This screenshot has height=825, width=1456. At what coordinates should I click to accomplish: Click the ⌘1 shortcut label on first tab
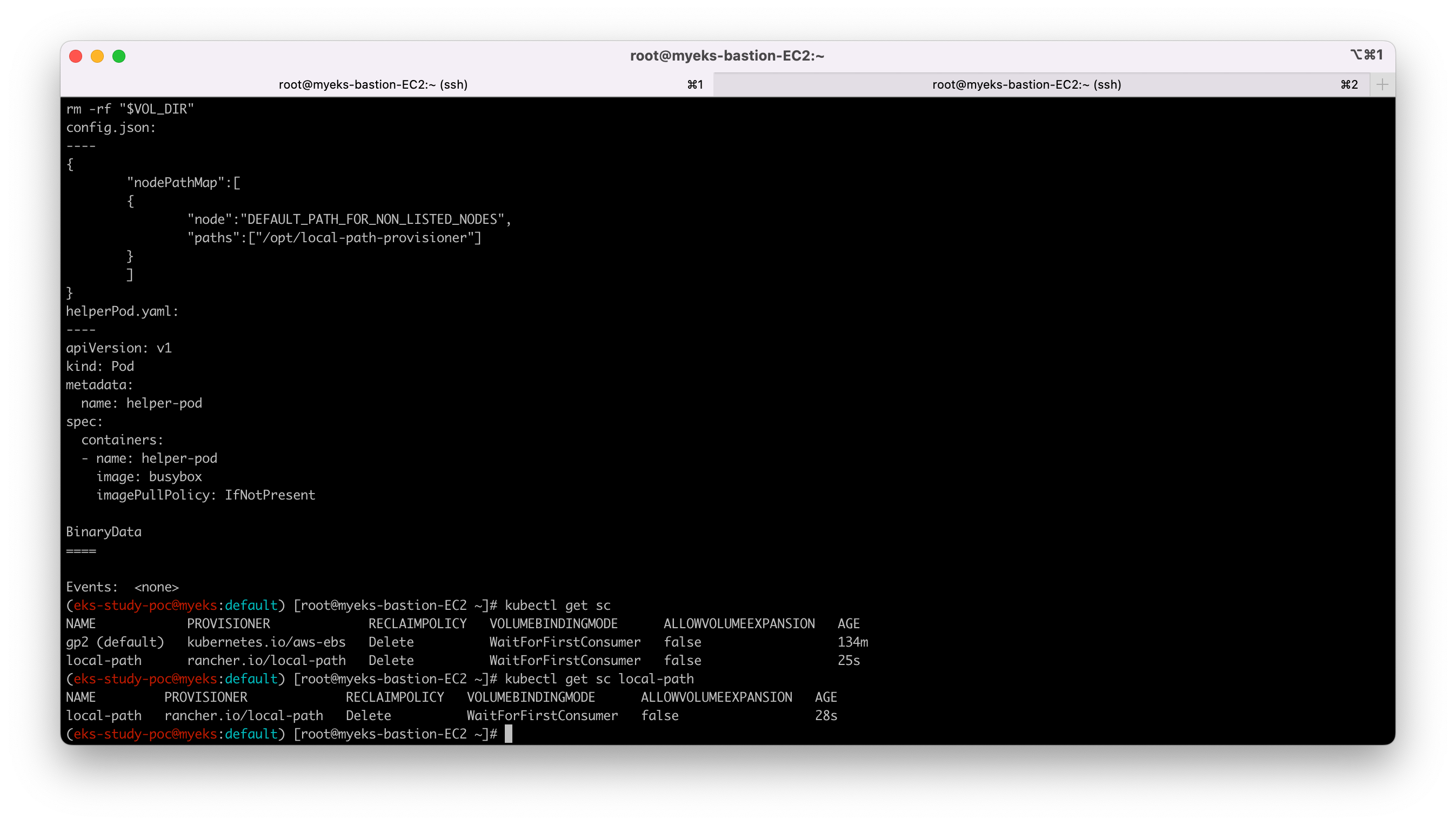[x=695, y=84]
